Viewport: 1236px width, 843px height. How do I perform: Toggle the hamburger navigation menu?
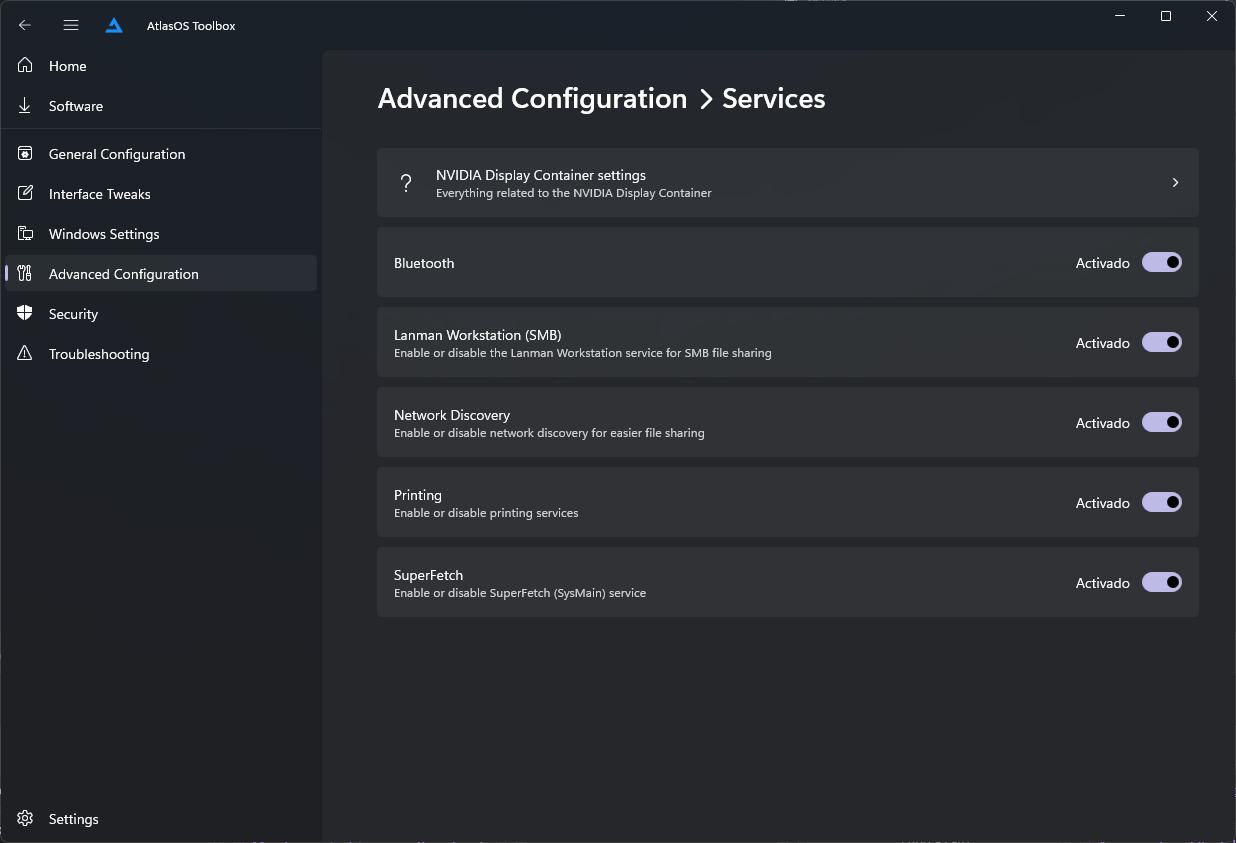(x=71, y=25)
